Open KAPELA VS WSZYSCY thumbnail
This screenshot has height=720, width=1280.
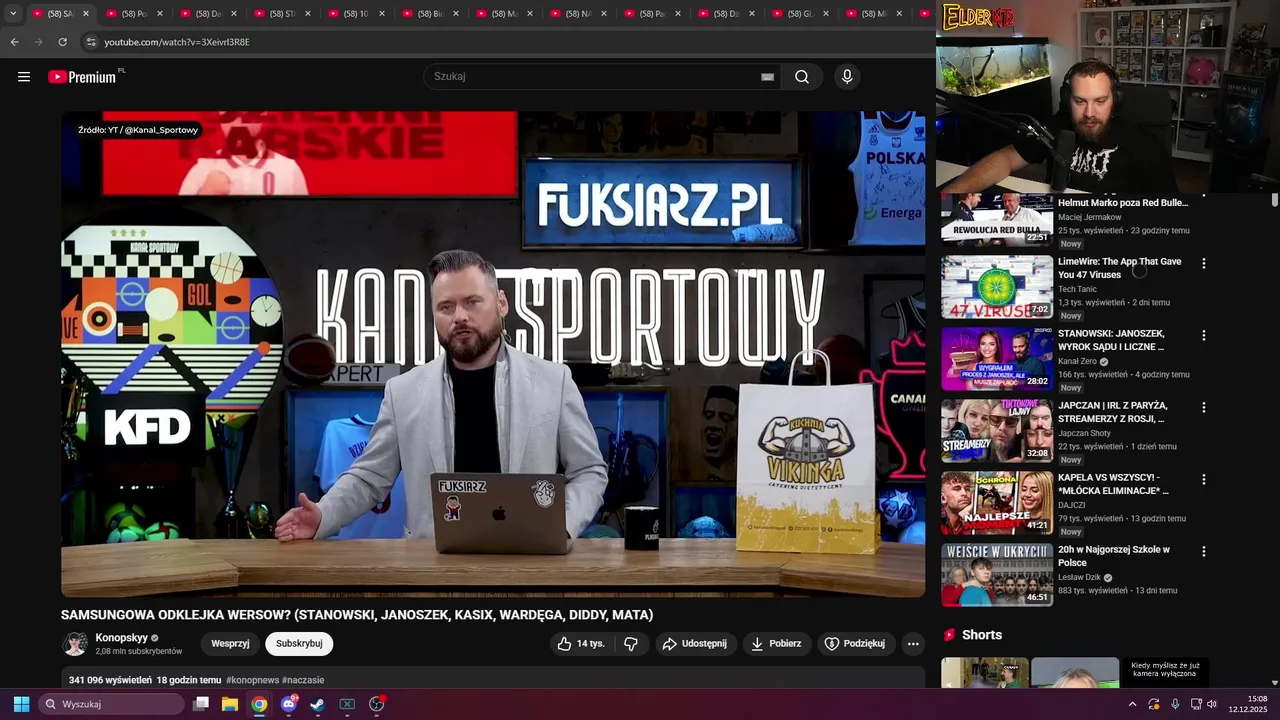pos(997,503)
